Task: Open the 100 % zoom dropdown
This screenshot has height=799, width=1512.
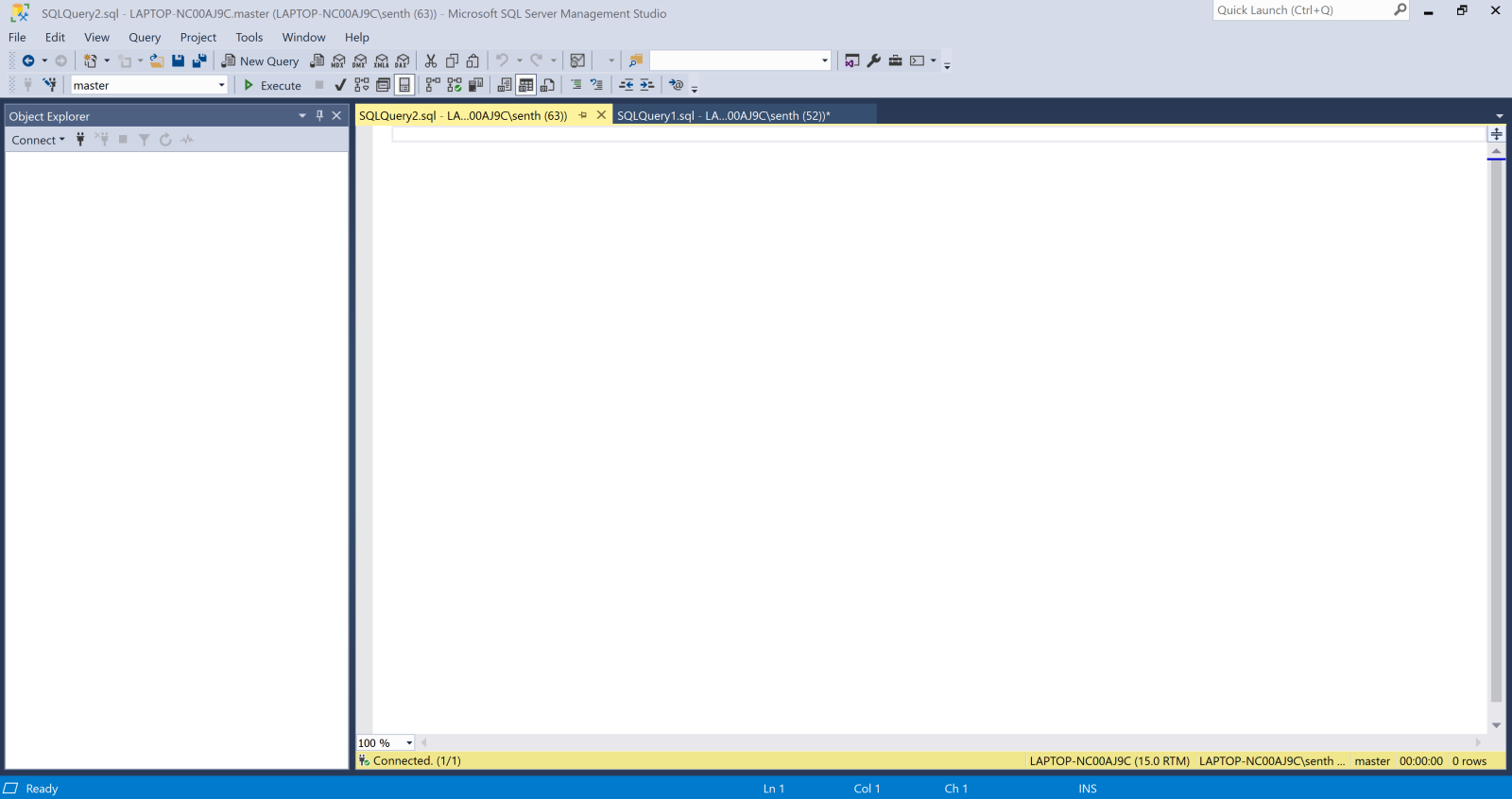Action: [x=409, y=743]
